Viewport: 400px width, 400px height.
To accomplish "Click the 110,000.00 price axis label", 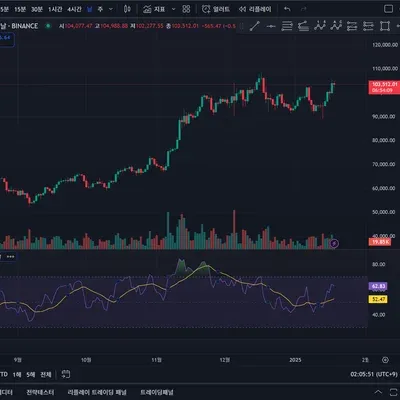I will pos(385,69).
